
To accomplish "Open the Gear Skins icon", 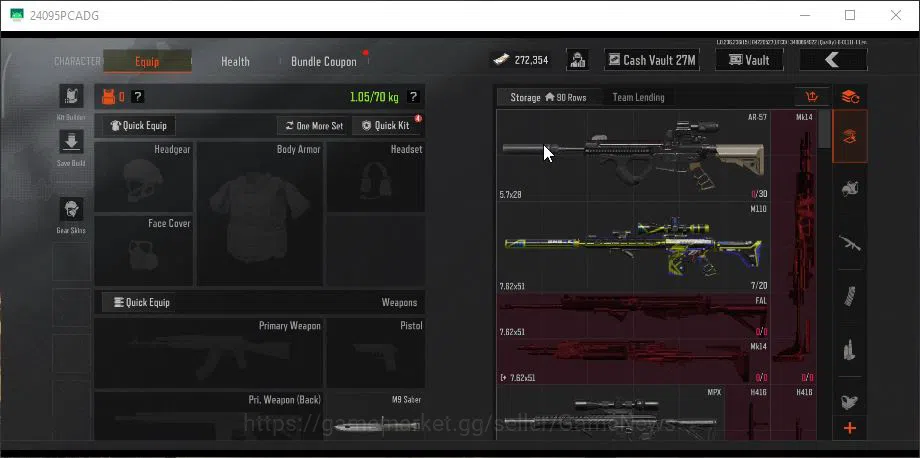I will coord(71,209).
